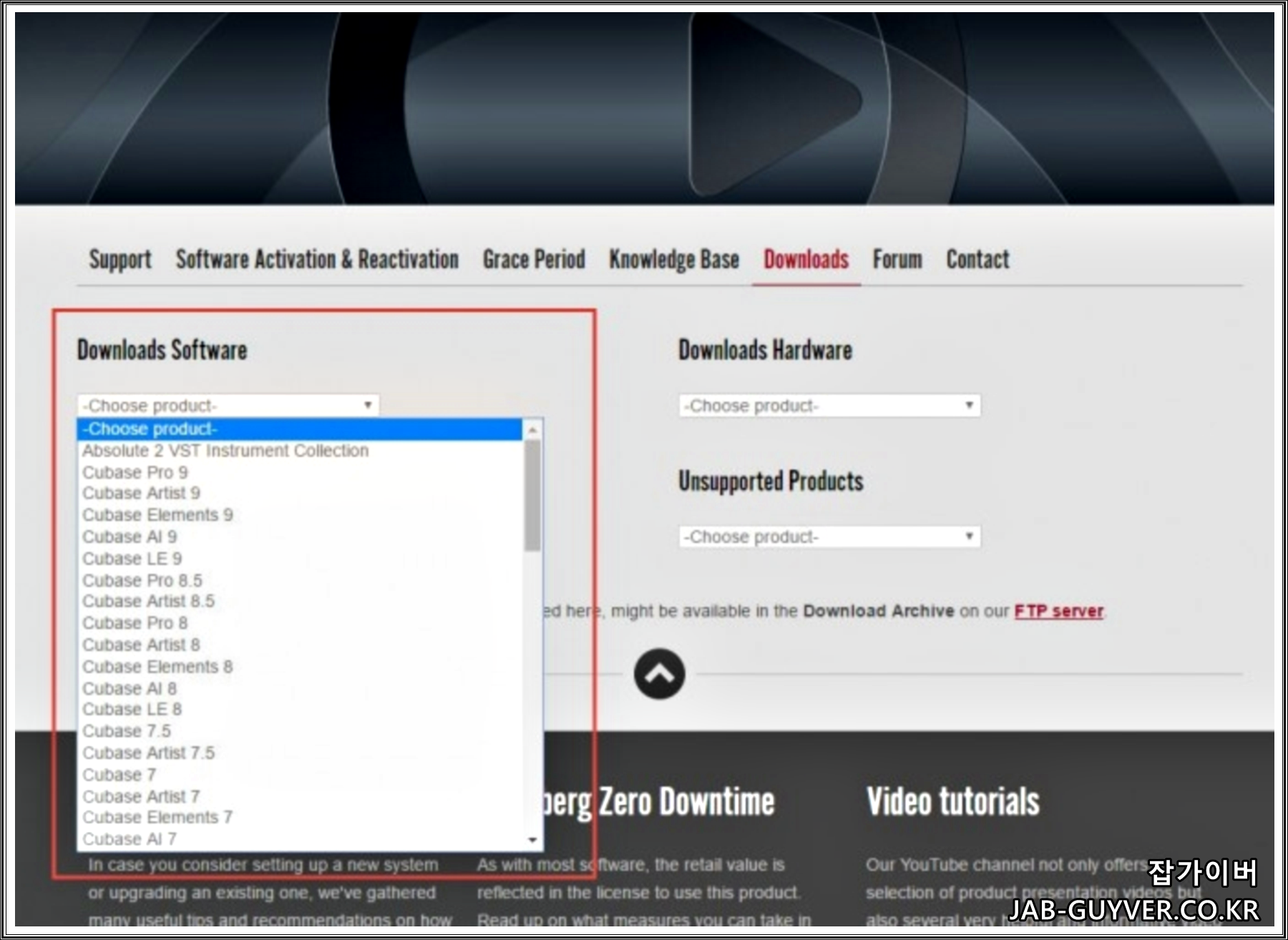Viewport: 1288px width, 940px height.
Task: Pick Cubase Artist 9 option
Action: pyautogui.click(x=300, y=494)
